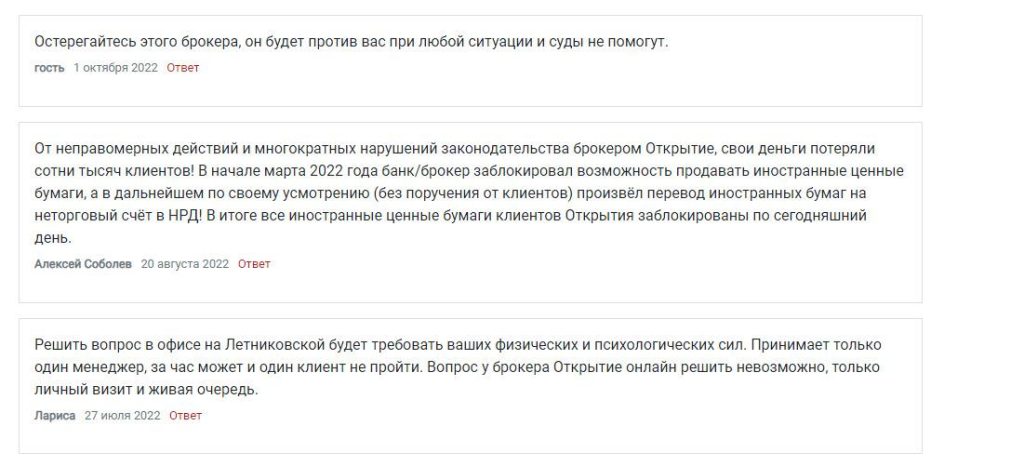Viewport: 1024px width, 466px height.
Task: Click the last word день. of Соболев's review
Action: (53, 238)
